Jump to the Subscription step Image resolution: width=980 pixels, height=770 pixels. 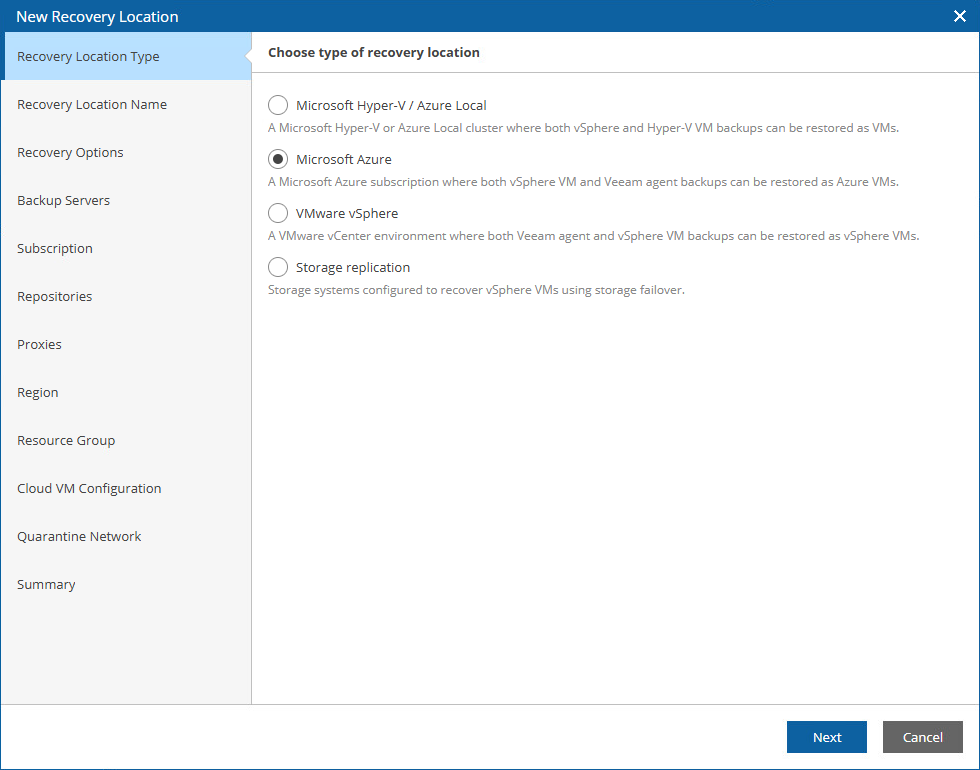click(x=55, y=249)
